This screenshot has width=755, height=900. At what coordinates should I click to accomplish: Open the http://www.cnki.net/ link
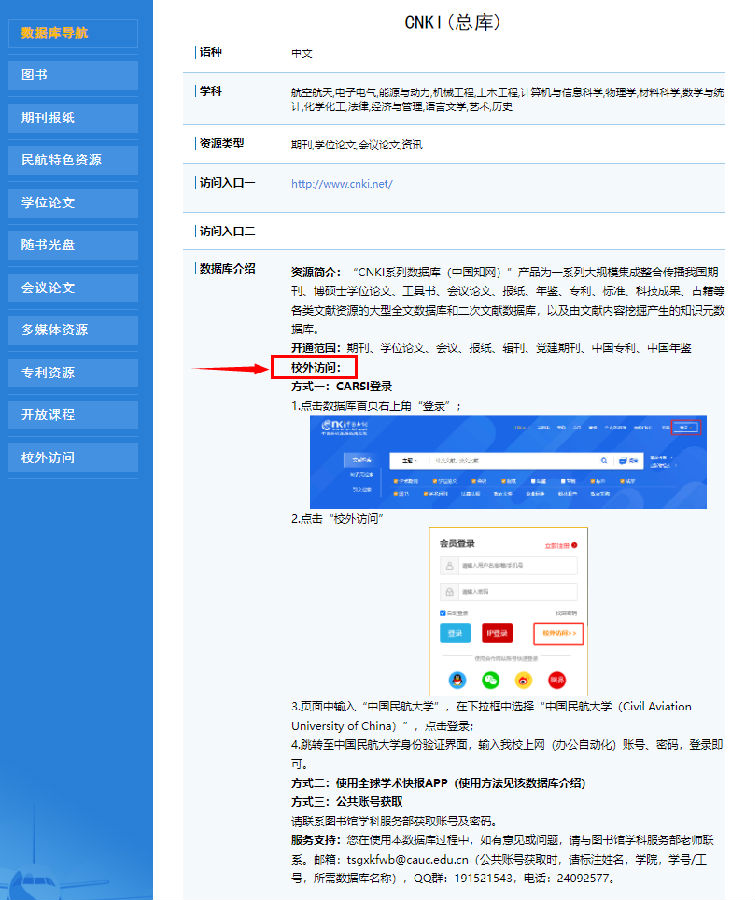[341, 184]
